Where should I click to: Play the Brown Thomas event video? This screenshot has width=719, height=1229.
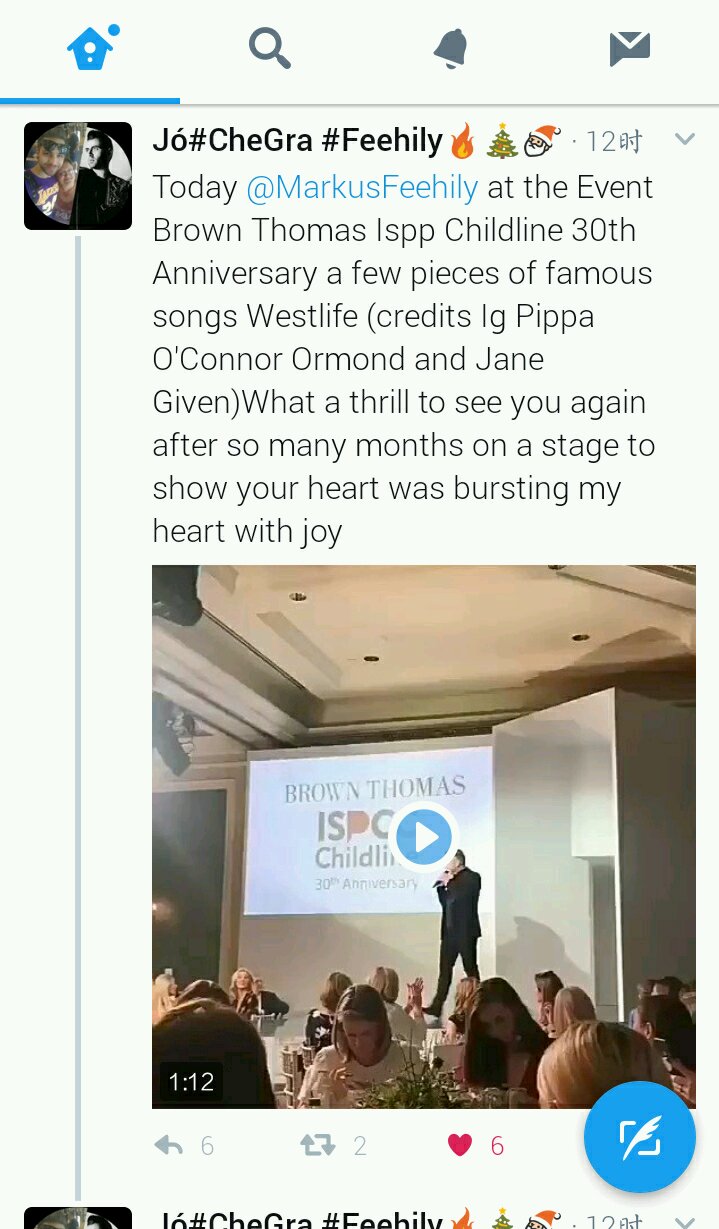click(x=424, y=837)
